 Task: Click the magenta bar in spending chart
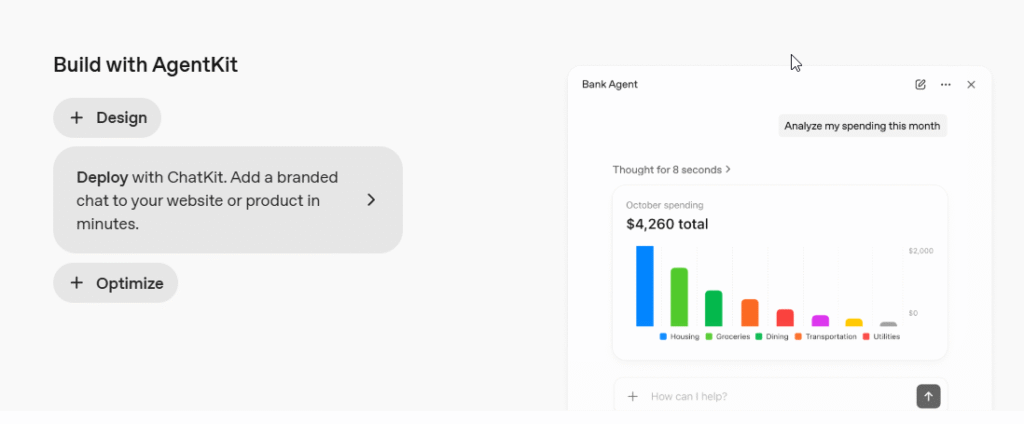click(820, 320)
